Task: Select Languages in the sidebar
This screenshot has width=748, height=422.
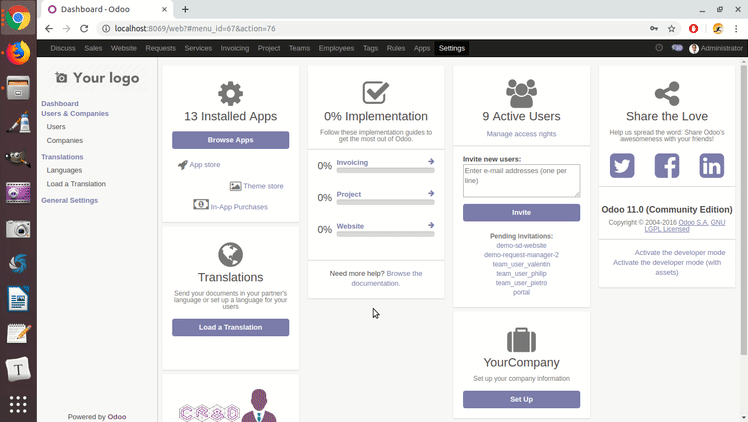Action: tap(64, 170)
